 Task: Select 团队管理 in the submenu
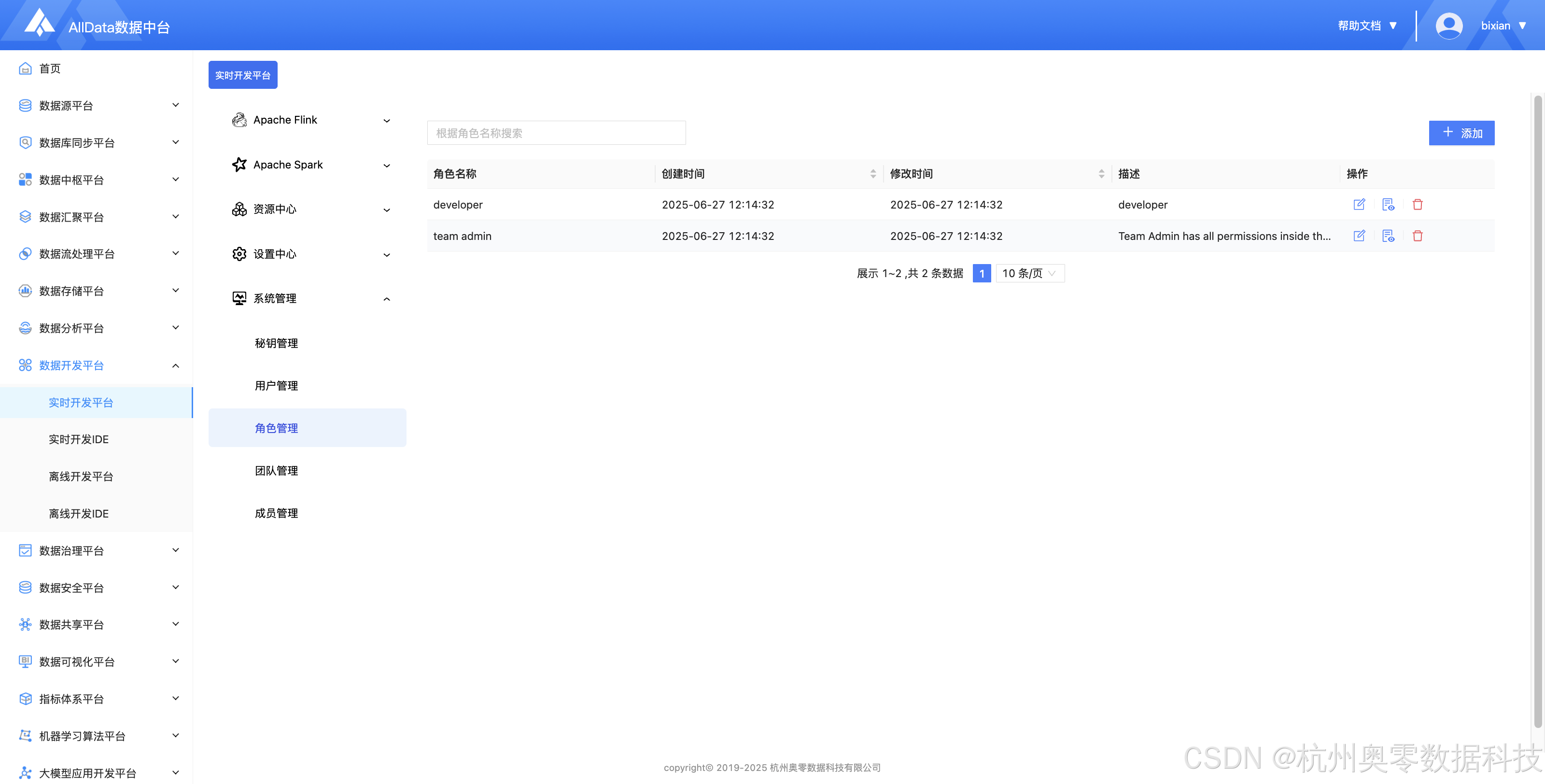[x=276, y=471]
